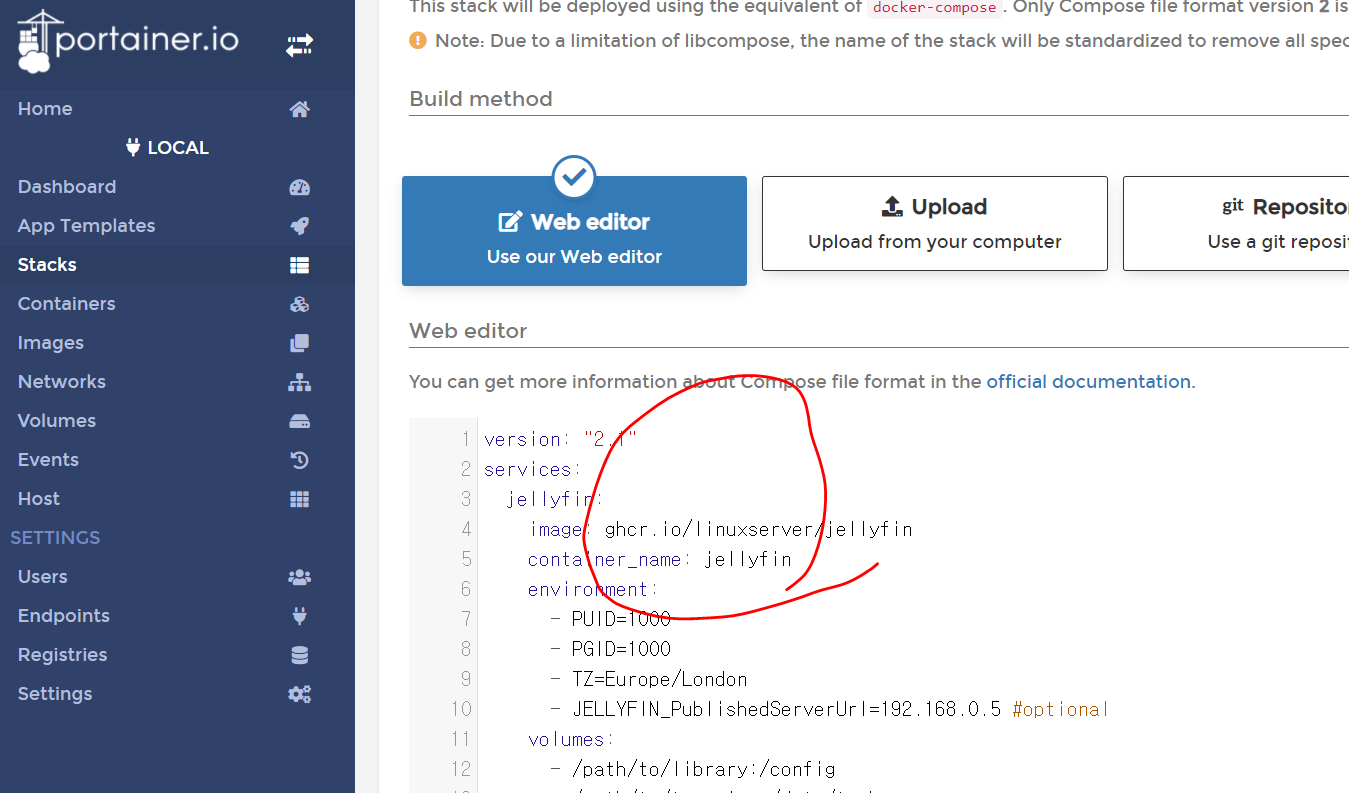Screen dimensions: 1349x793
Task: Open the Images page
Action: (x=177, y=343)
